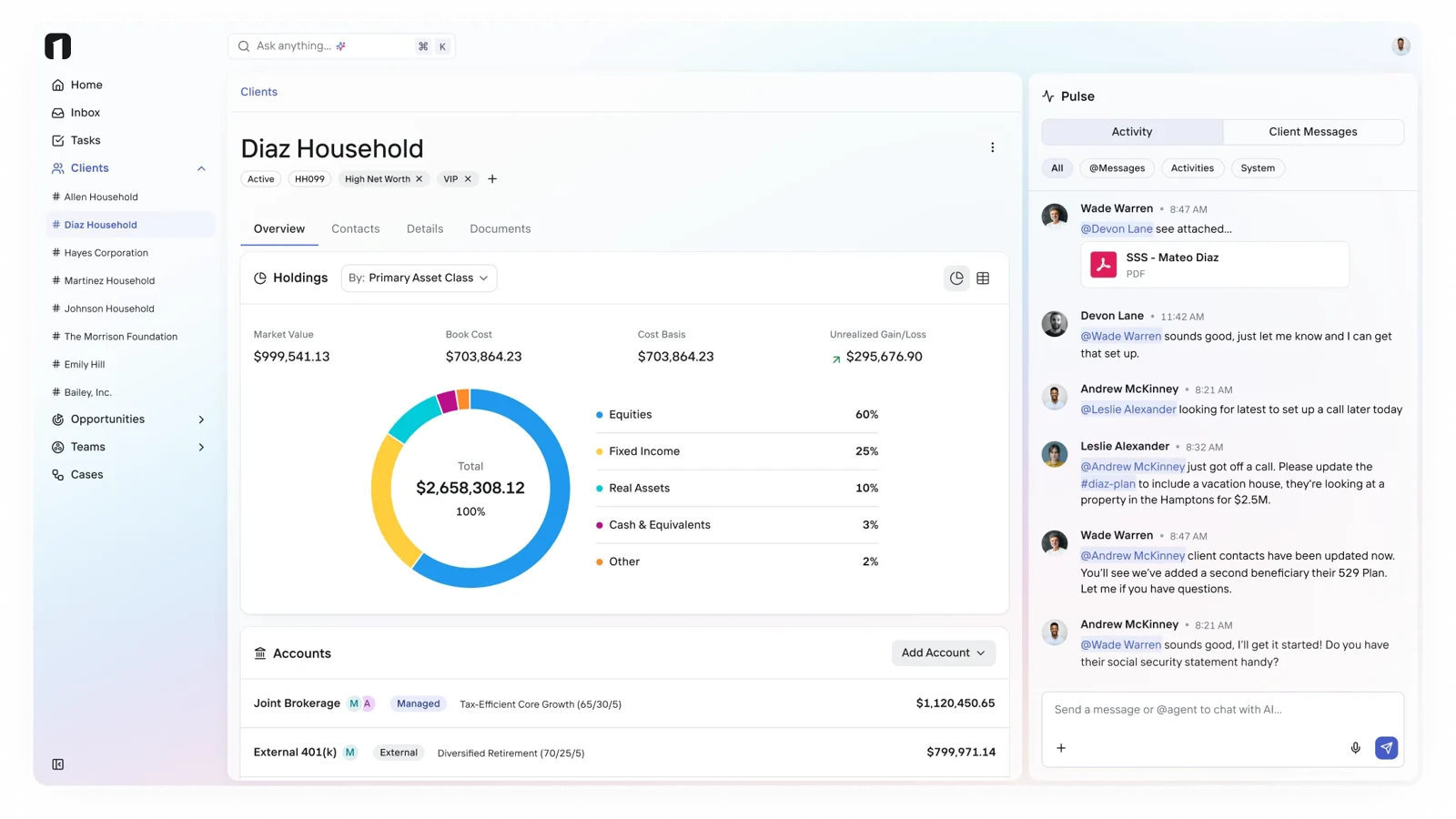Open Tasks via its checkmark icon
The width and height of the screenshot is (1456, 819).
tap(57, 140)
